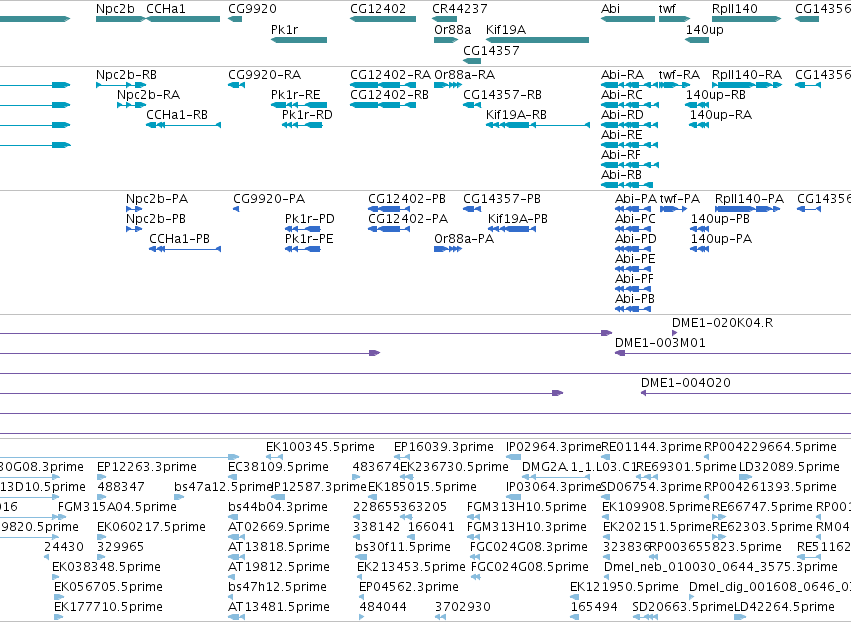Click protein CG12402-PA

(x=389, y=229)
